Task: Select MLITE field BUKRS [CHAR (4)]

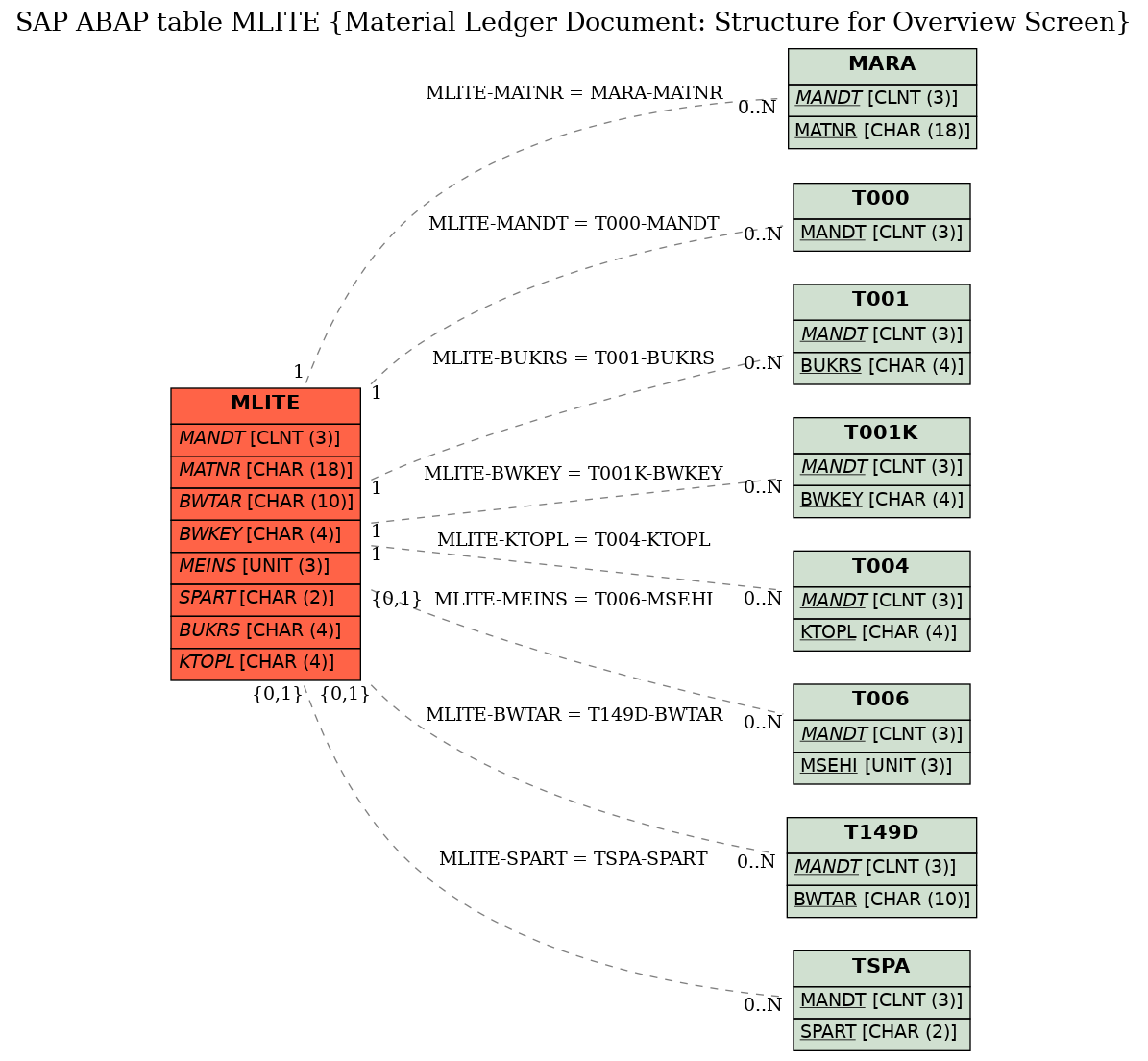Action: click(266, 632)
